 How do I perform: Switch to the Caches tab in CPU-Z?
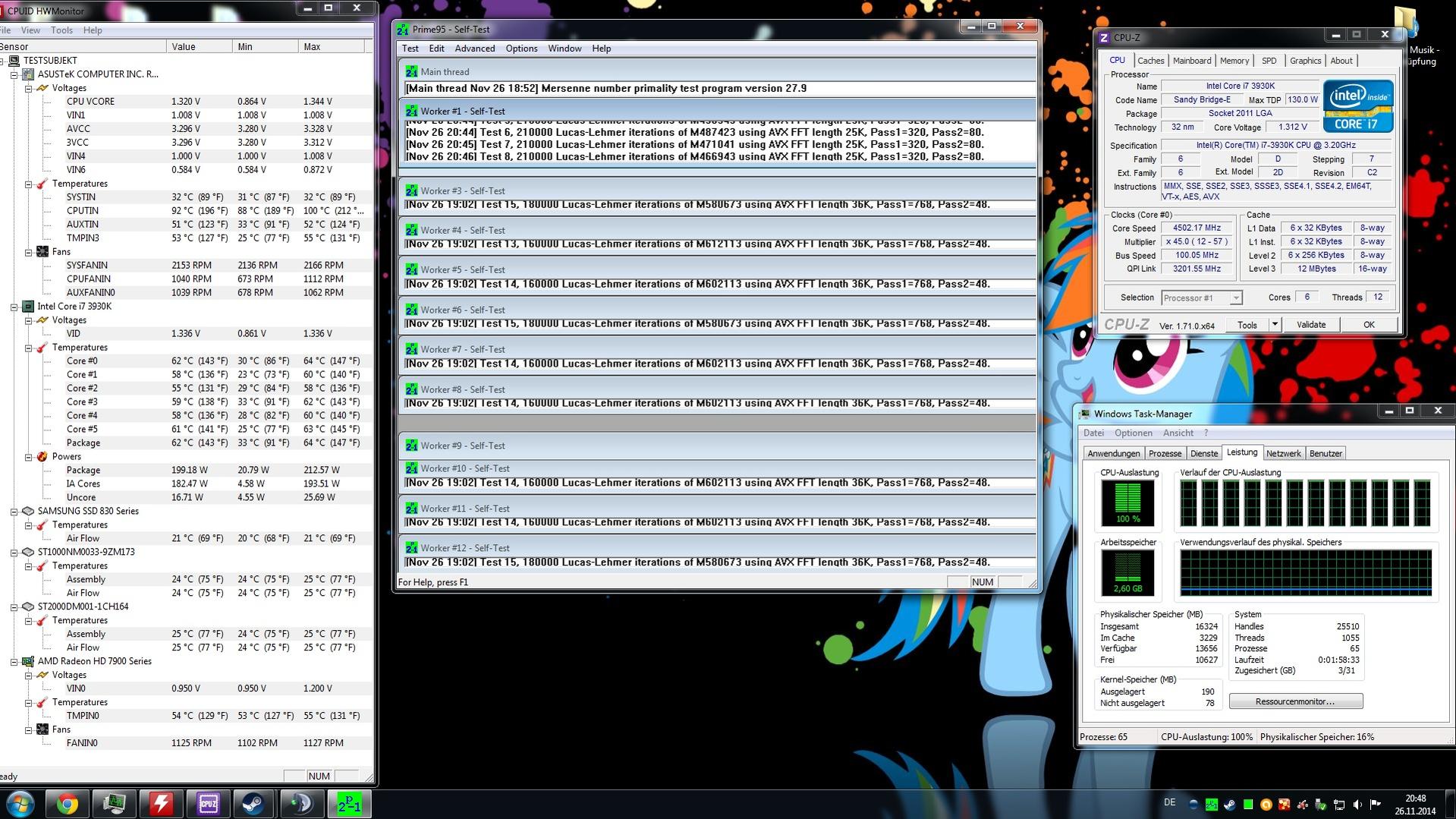tap(1150, 61)
